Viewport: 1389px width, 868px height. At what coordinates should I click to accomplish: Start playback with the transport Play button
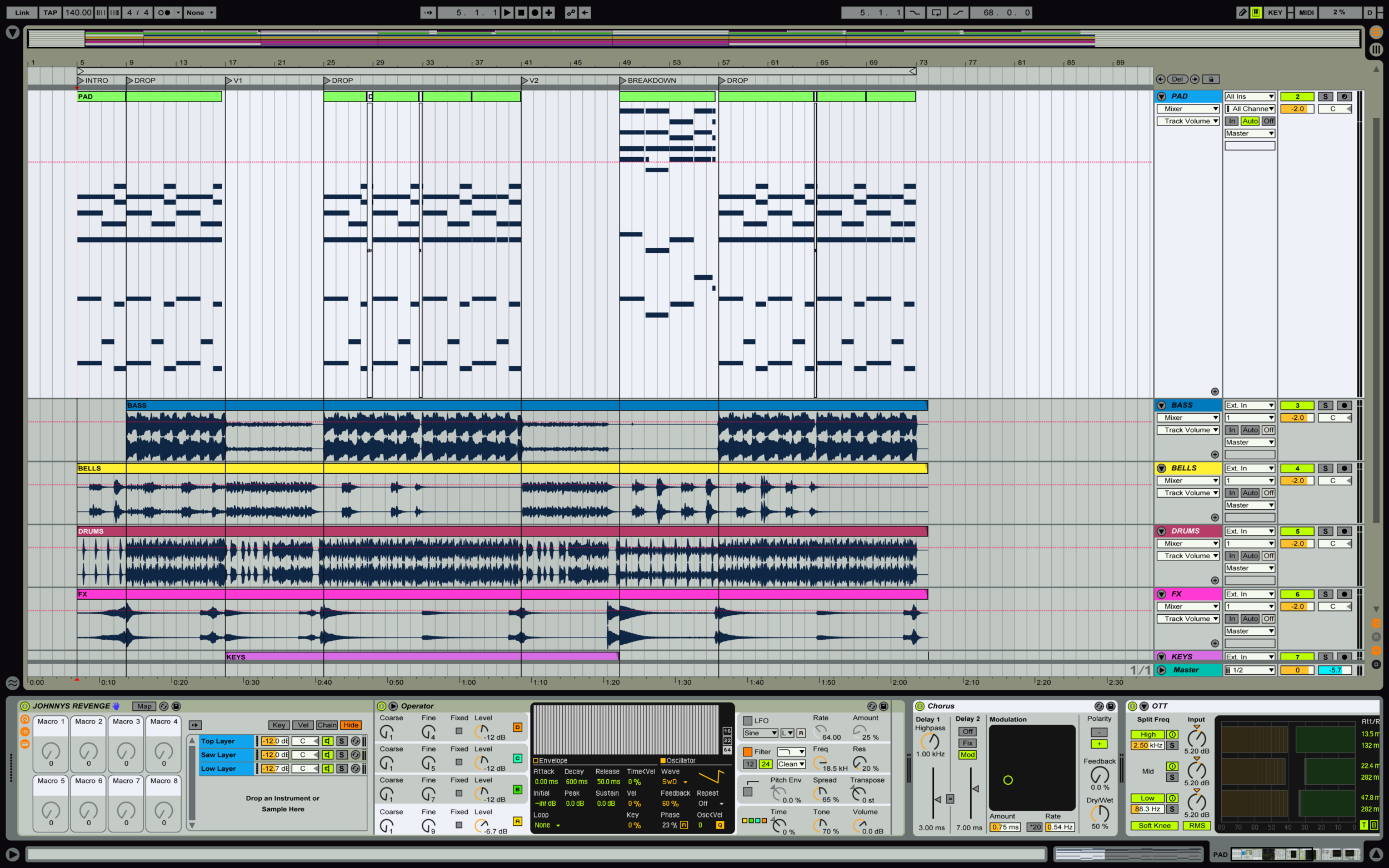pyautogui.click(x=507, y=12)
